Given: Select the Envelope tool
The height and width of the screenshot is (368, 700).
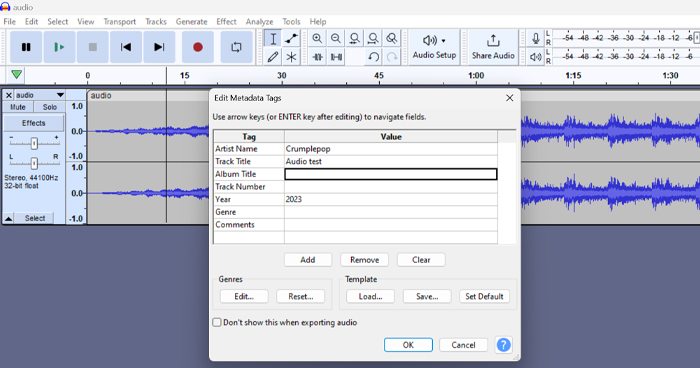Looking at the screenshot, I should click(x=292, y=38).
